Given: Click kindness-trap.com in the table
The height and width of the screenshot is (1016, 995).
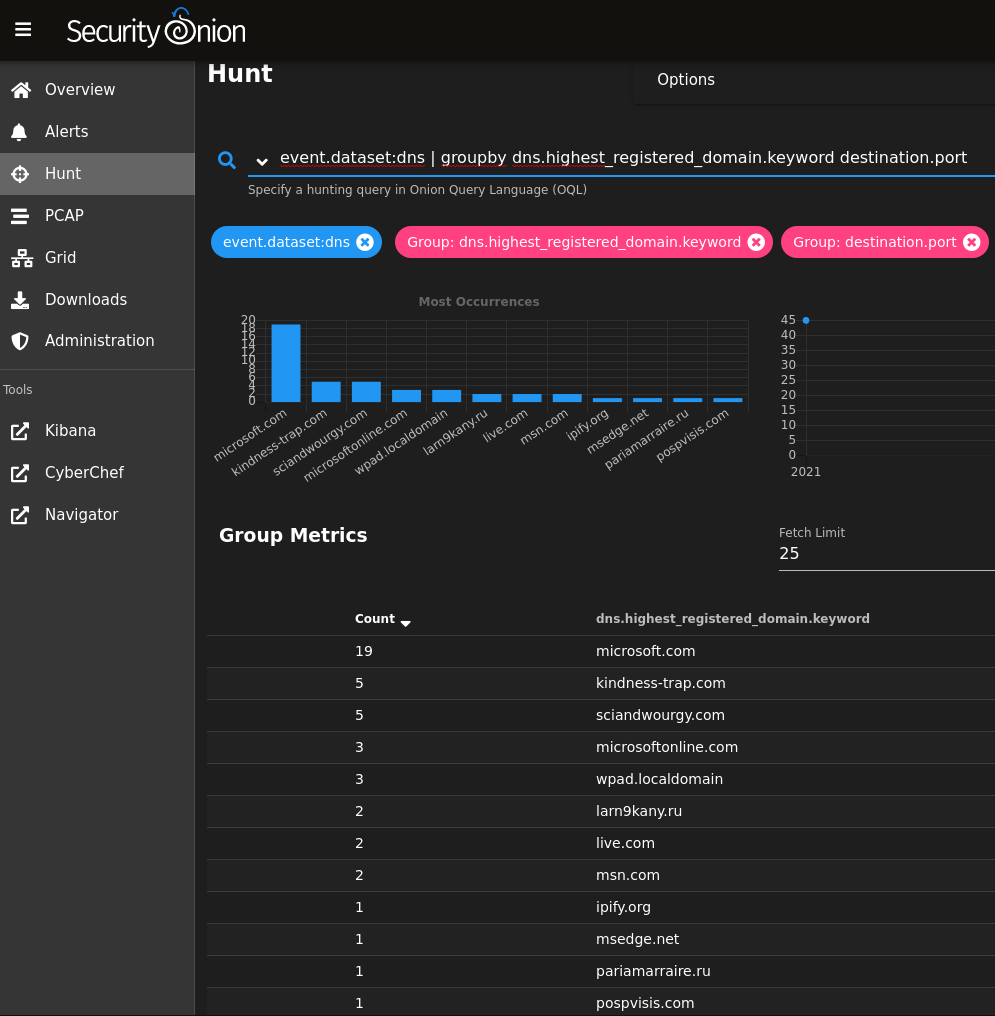Looking at the screenshot, I should coord(661,684).
